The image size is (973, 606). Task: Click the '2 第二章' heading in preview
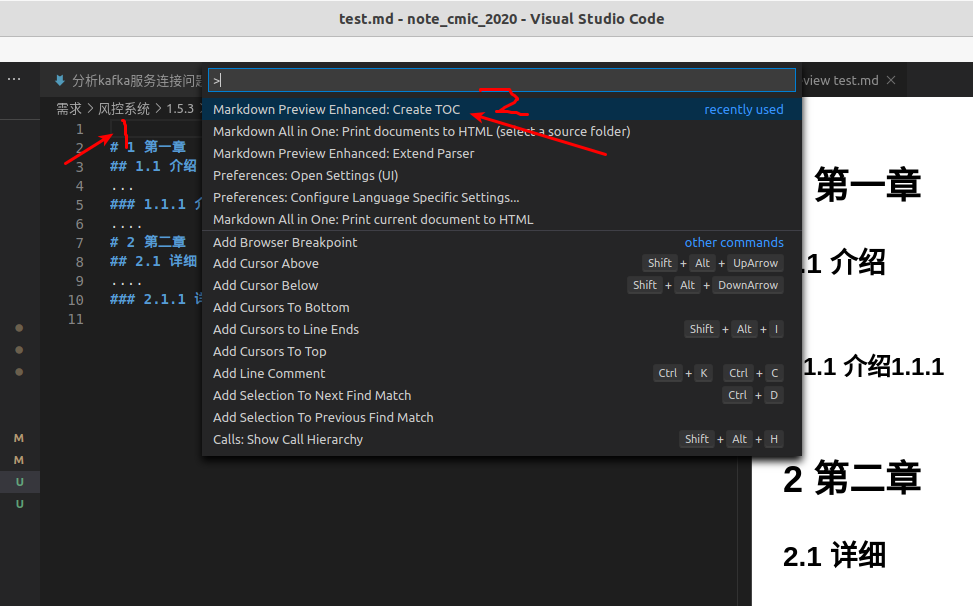[852, 478]
